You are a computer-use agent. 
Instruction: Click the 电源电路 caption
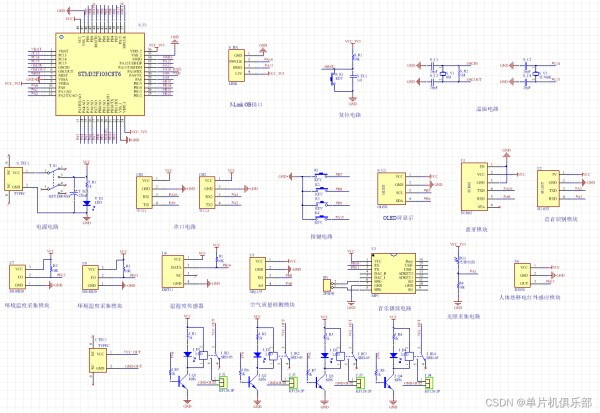click(x=47, y=227)
